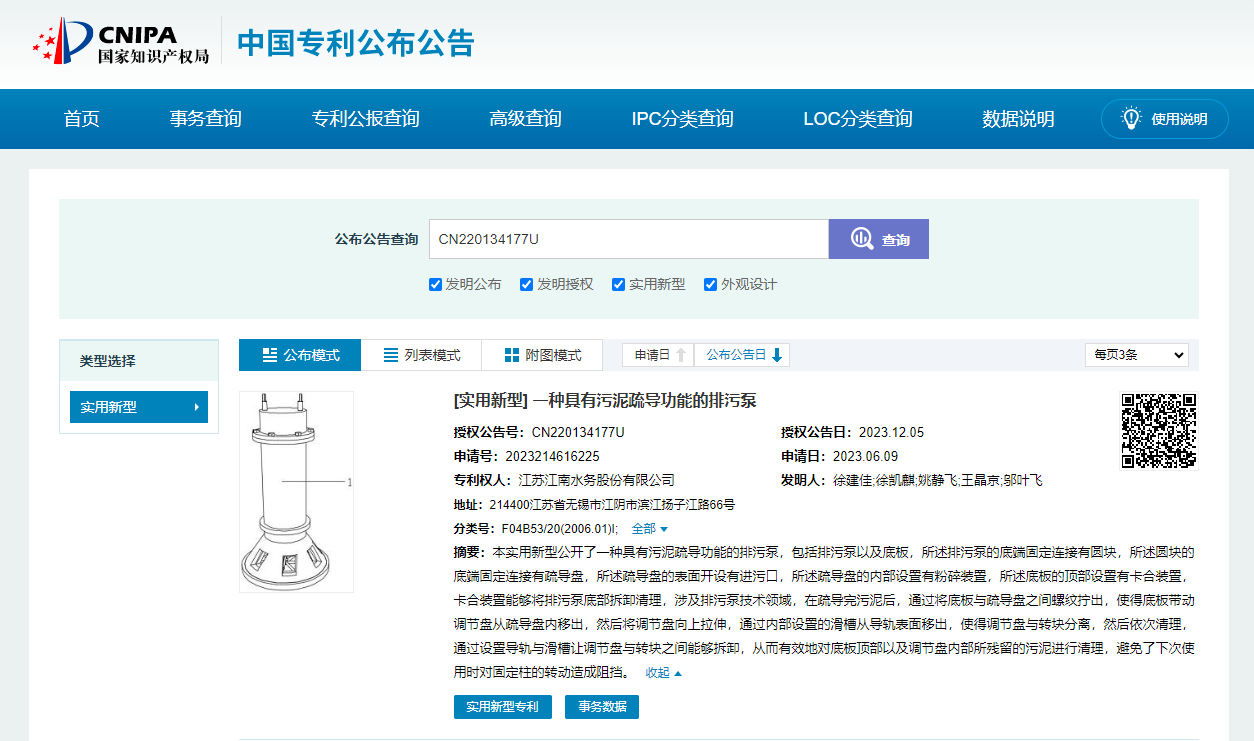Uncheck the 实用新型 checkbox
Screen dimensions: 1254x741
pyautogui.click(x=618, y=284)
